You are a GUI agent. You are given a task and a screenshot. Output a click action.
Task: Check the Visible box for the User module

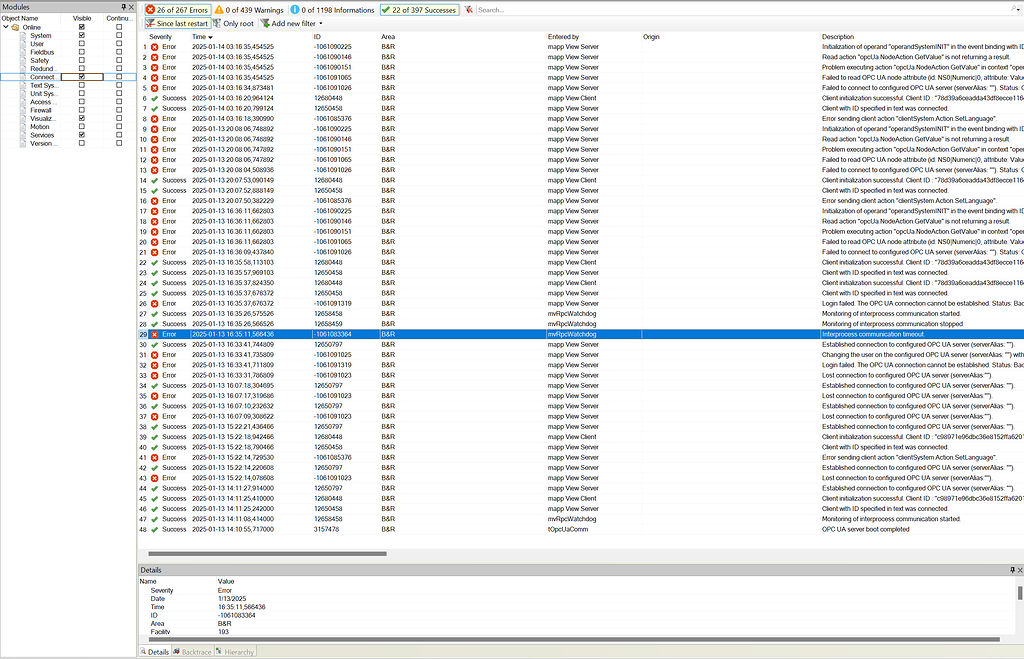point(82,43)
